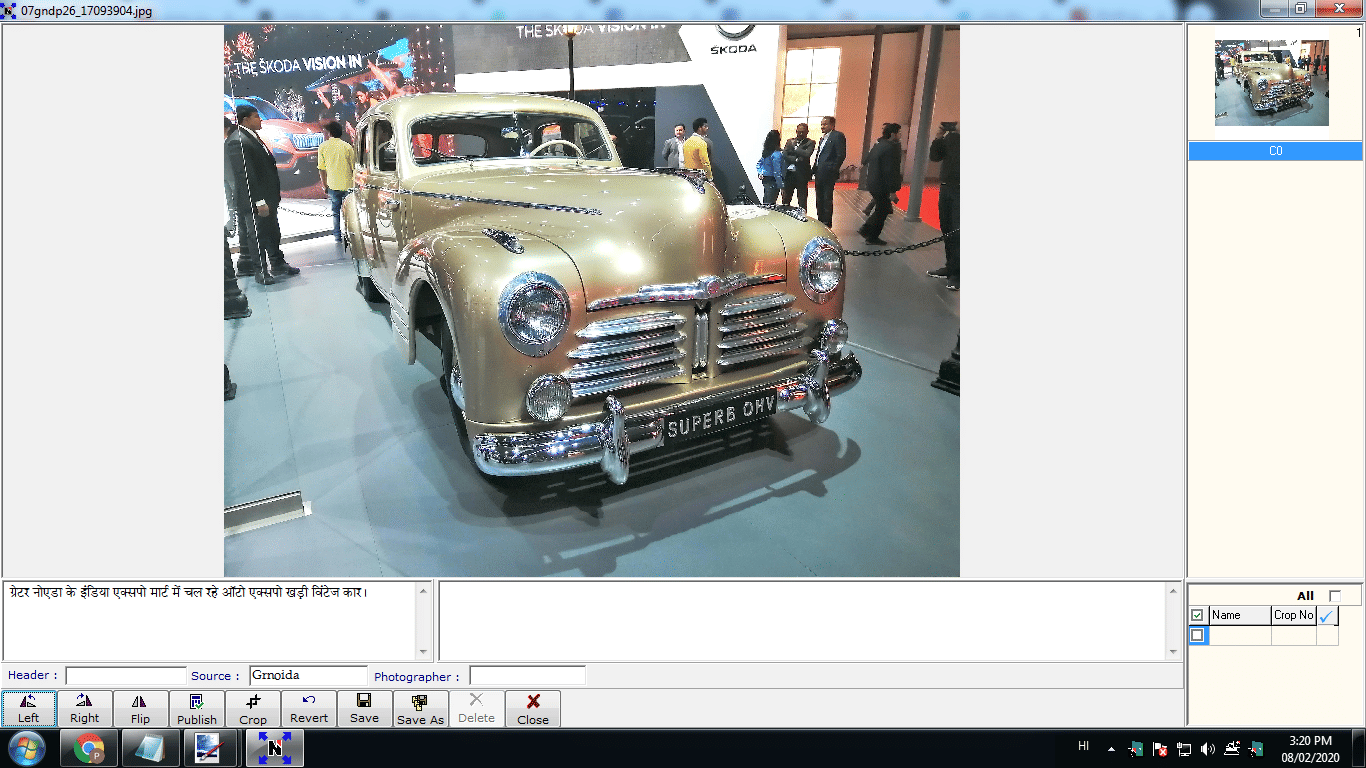Open the Save As option
Screen dimensions: 1366x768
point(421,709)
